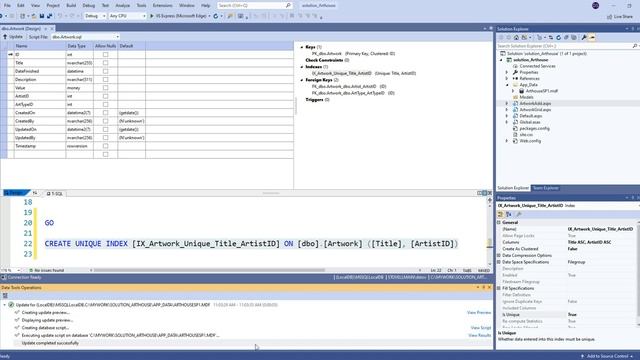The image size is (640, 360).
Task: Toggle Allow Nulls for the CreatedOn column
Action: tap(105, 113)
